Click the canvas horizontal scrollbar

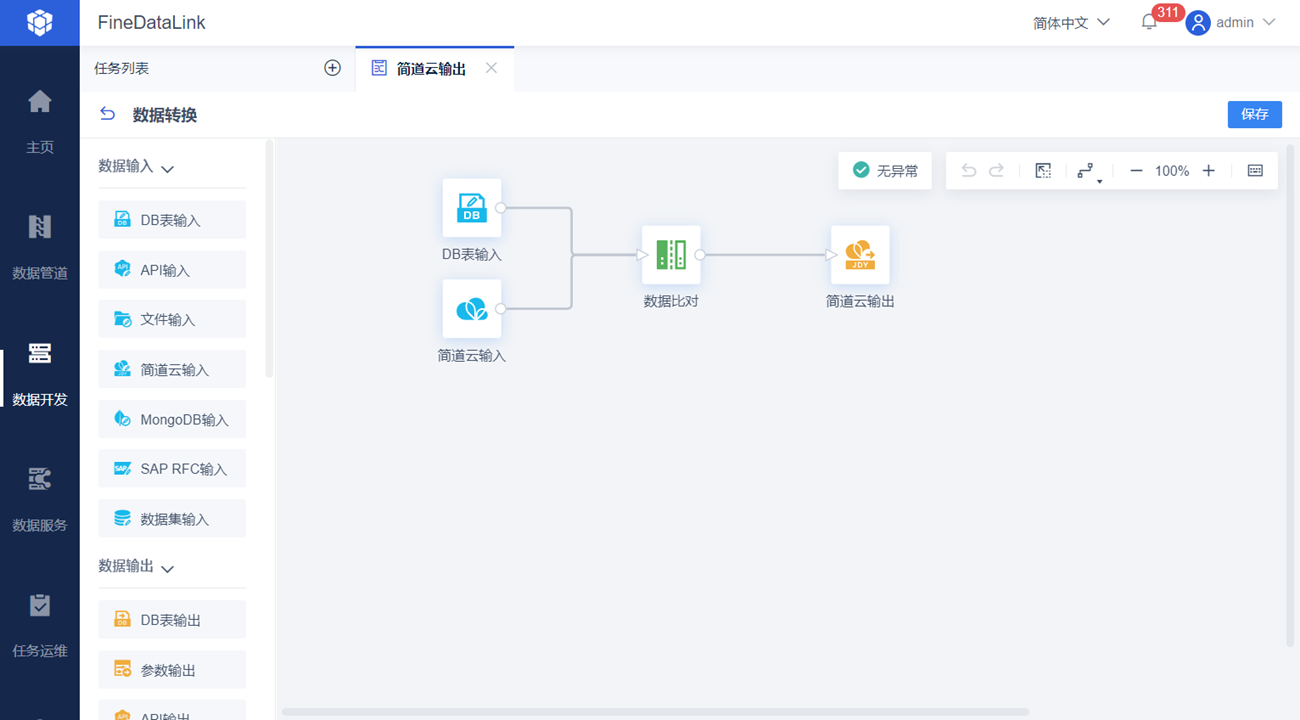655,712
